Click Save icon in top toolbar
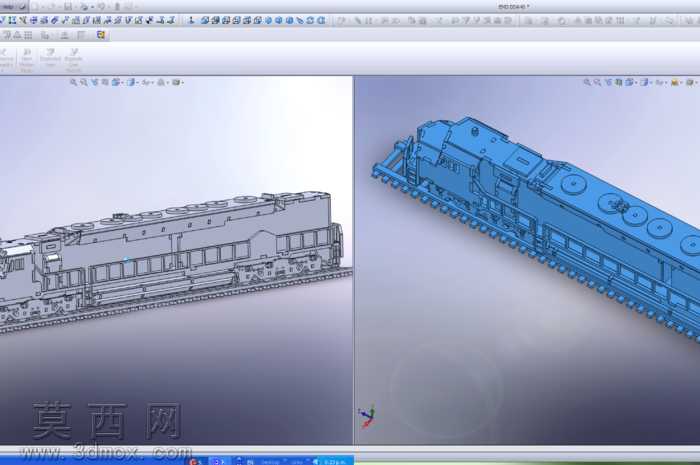Image resolution: width=700 pixels, height=465 pixels. tap(68, 6)
